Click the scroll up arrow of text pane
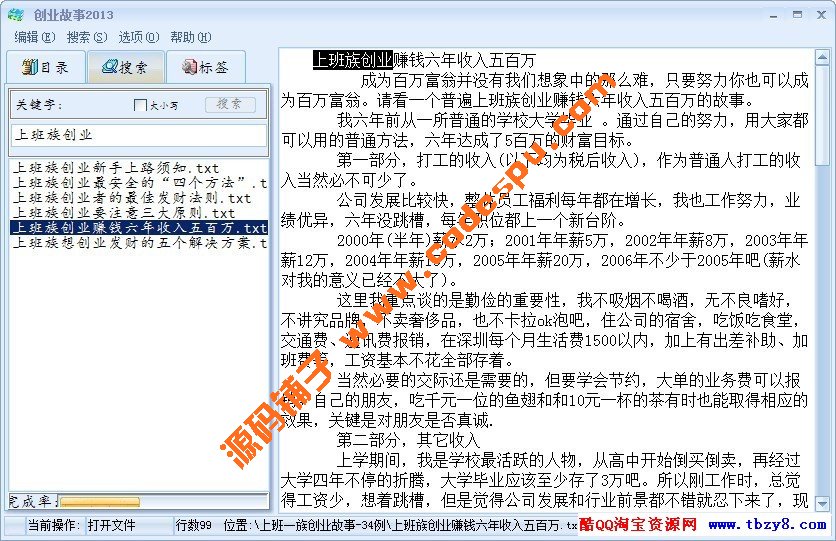This screenshot has width=836, height=541. (822, 57)
